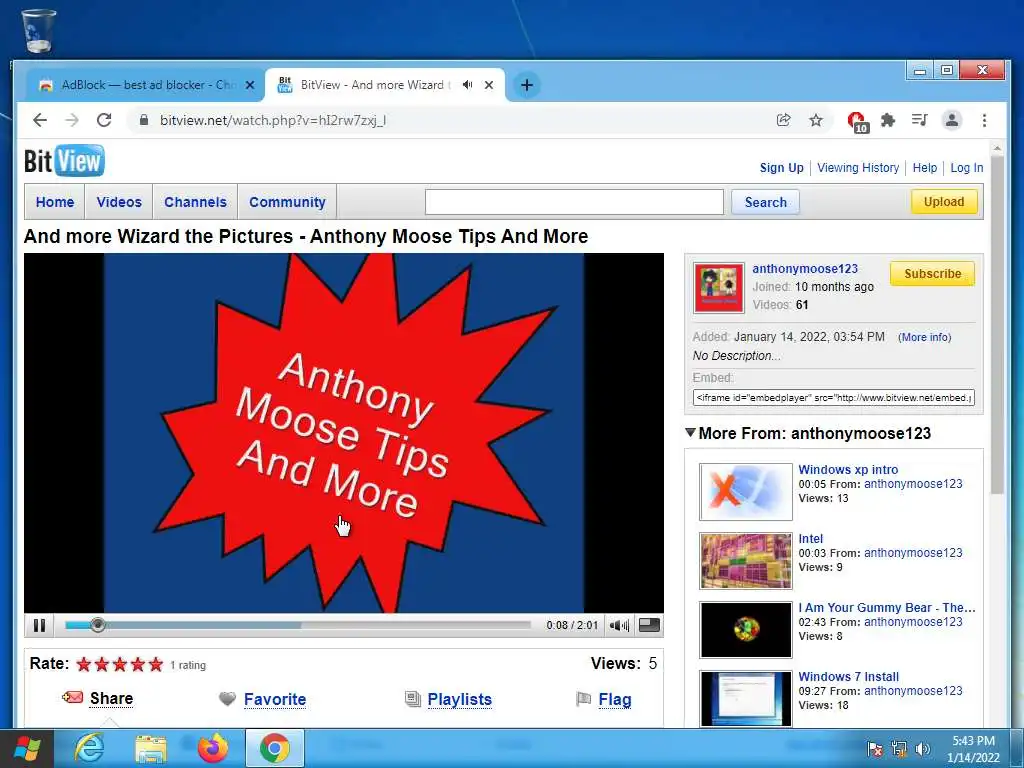Click the BitView search input field
Image resolution: width=1024 pixels, height=768 pixels.
pos(574,202)
